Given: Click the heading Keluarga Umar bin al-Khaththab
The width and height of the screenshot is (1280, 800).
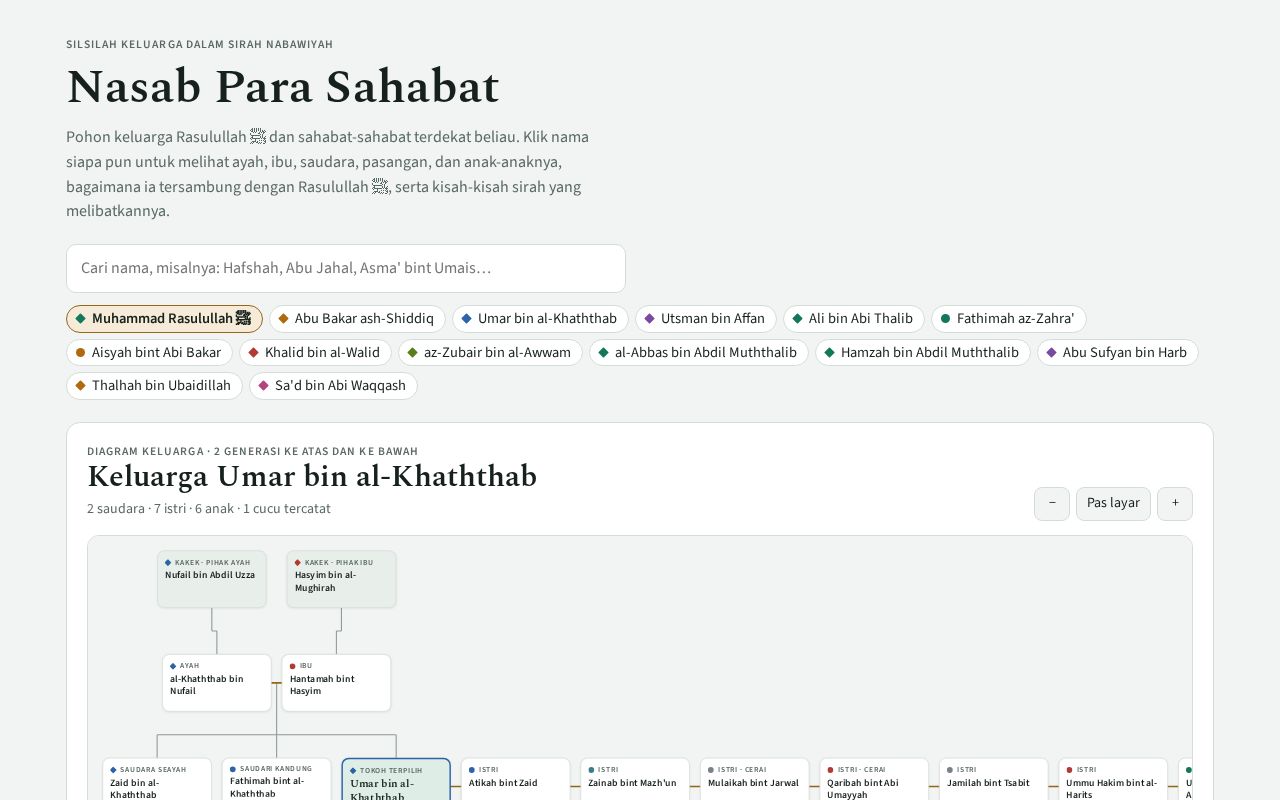Looking at the screenshot, I should pyautogui.click(x=312, y=477).
